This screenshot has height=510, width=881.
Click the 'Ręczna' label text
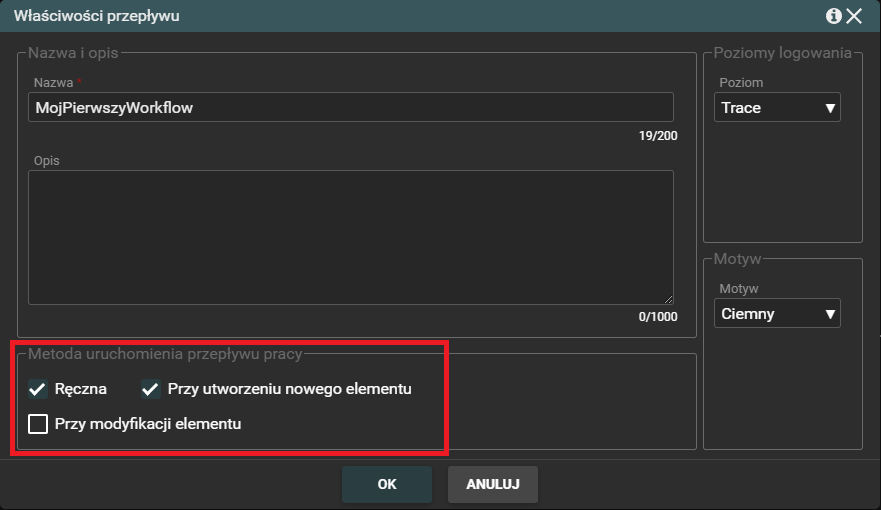tap(81, 389)
